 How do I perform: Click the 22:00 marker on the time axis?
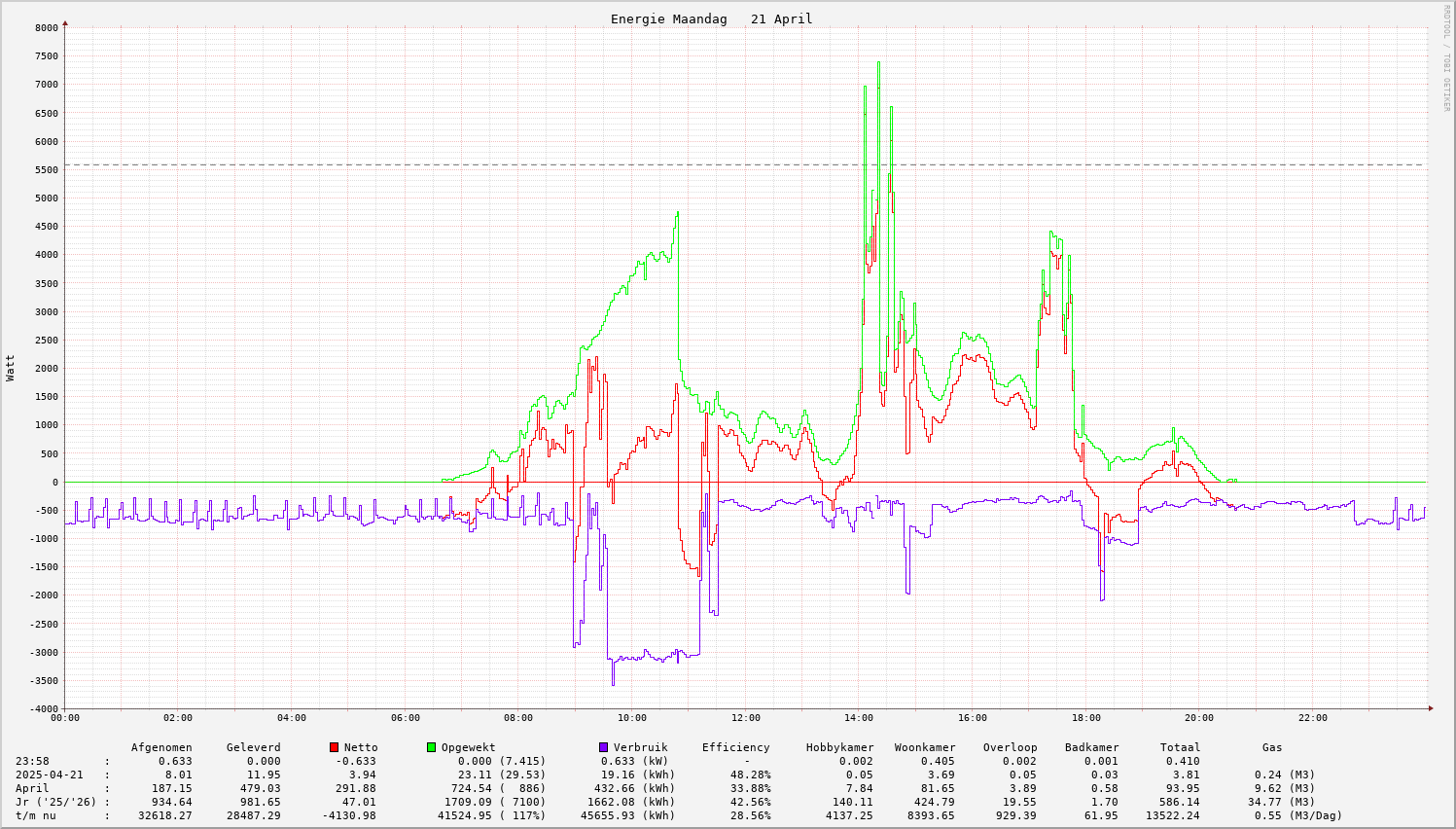coord(1312,719)
